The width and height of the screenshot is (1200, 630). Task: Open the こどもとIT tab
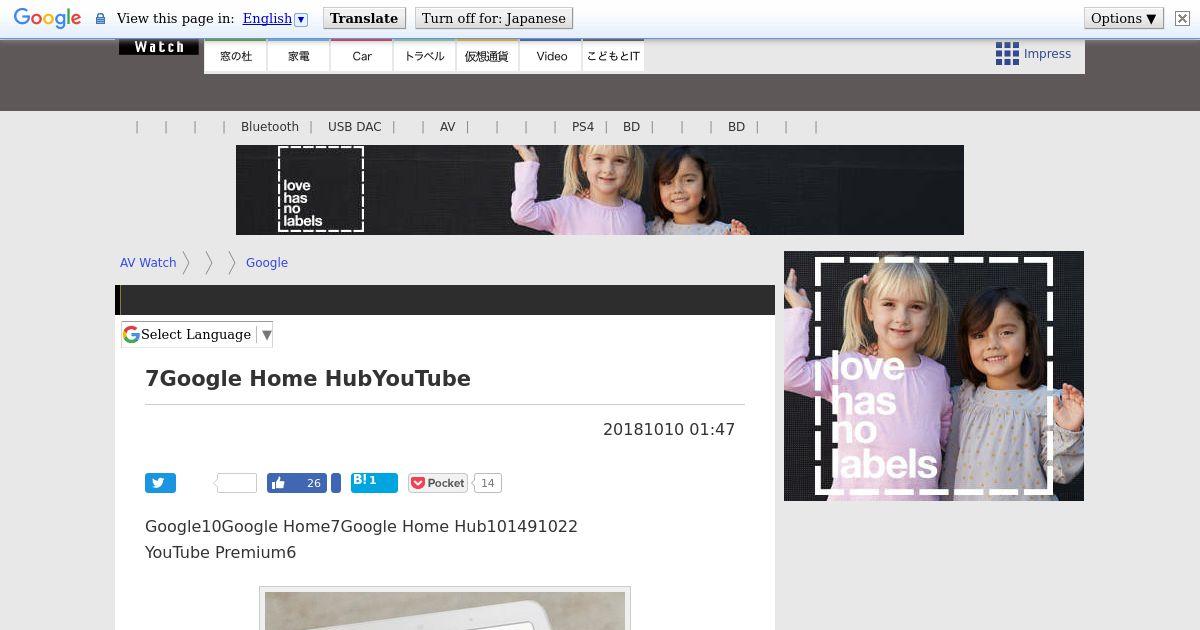coord(613,56)
